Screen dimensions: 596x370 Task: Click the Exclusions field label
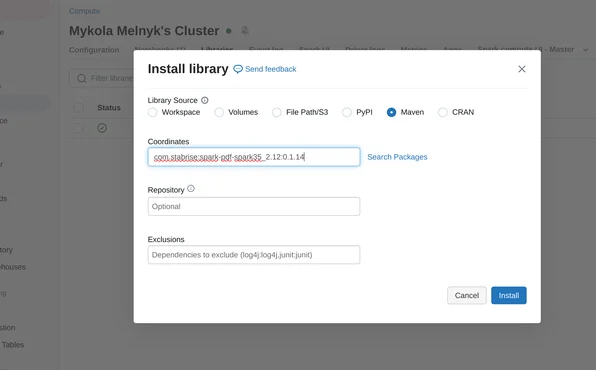point(166,240)
